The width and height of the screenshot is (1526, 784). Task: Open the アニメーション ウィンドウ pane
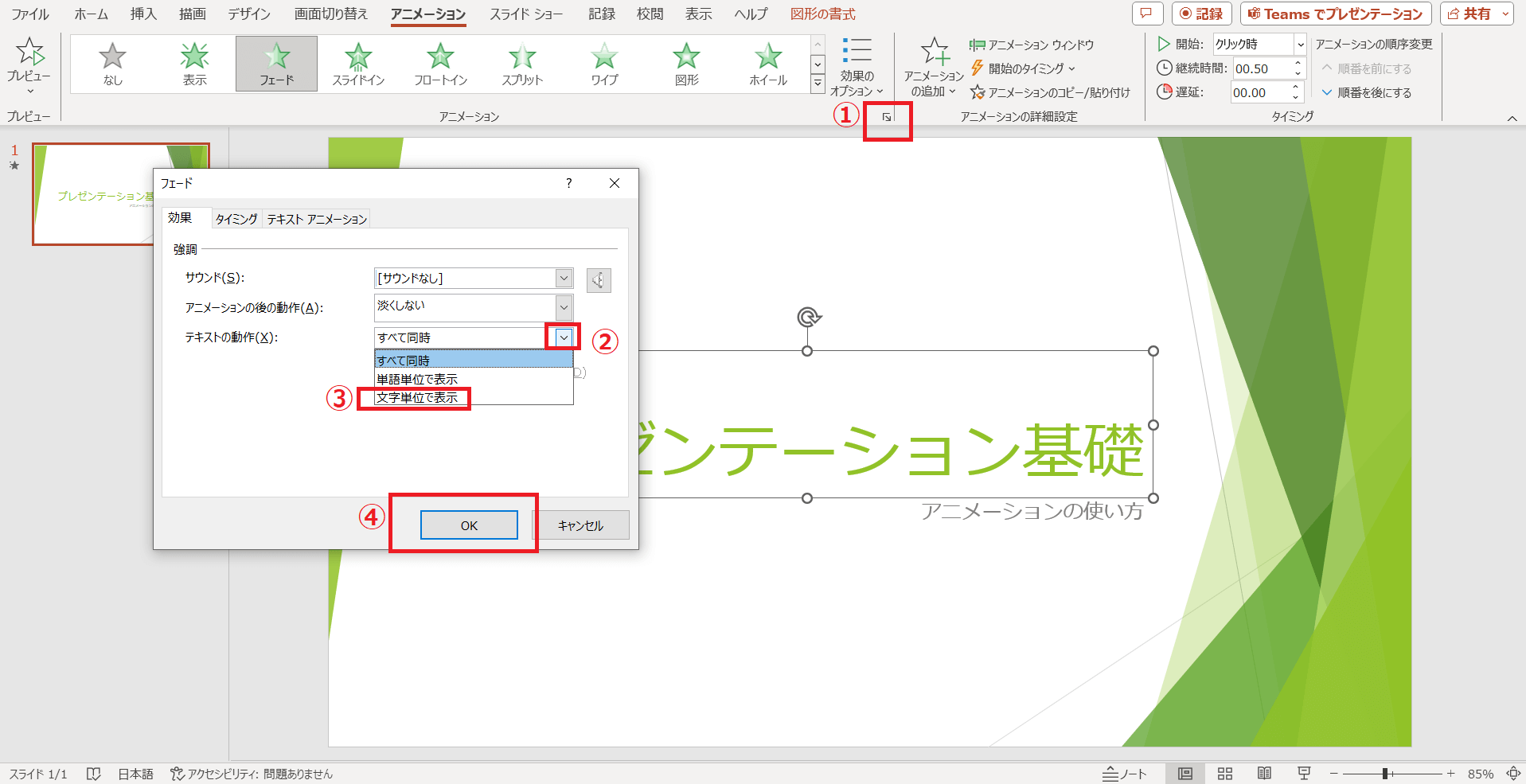click(x=1032, y=45)
